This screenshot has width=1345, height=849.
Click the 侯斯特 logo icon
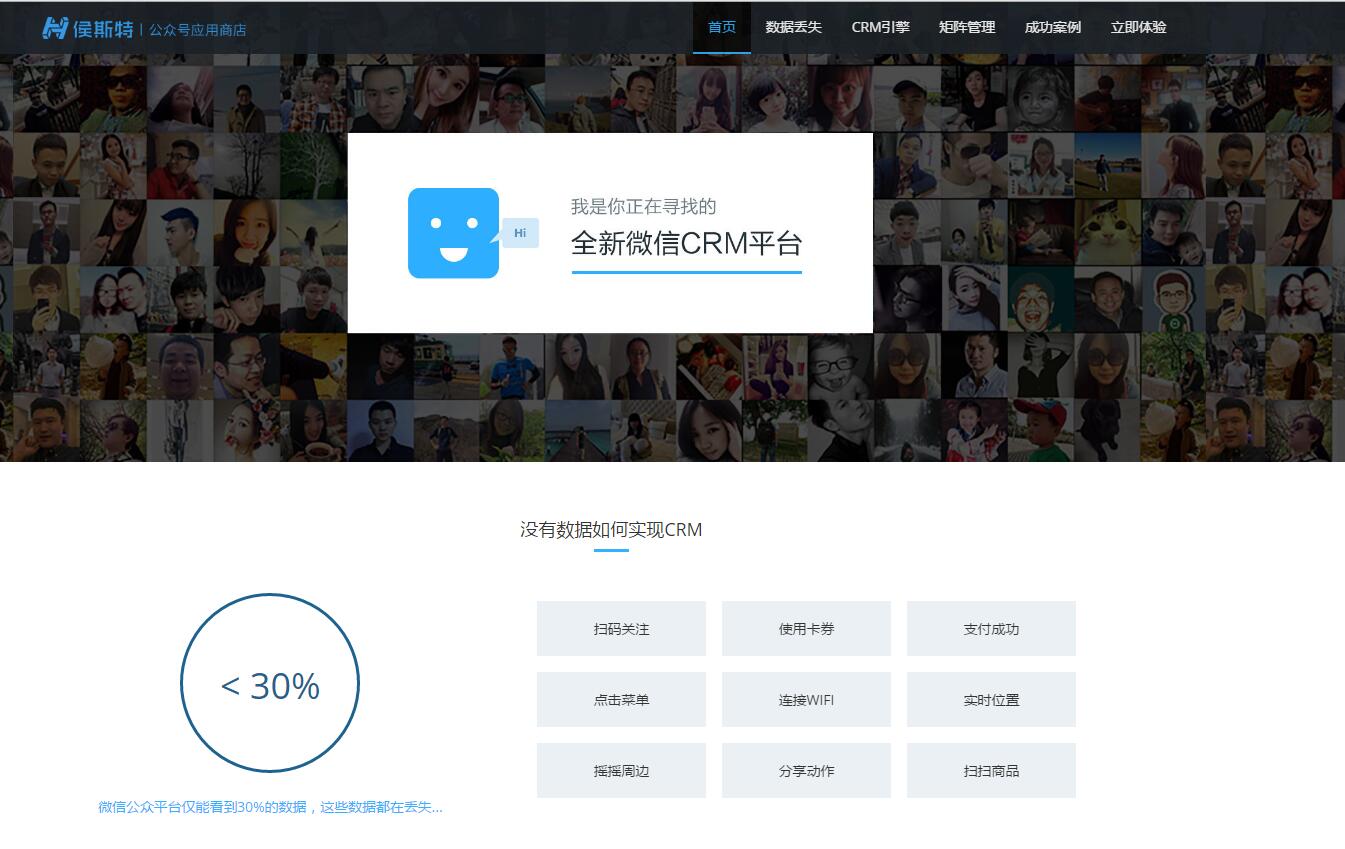(x=55, y=28)
